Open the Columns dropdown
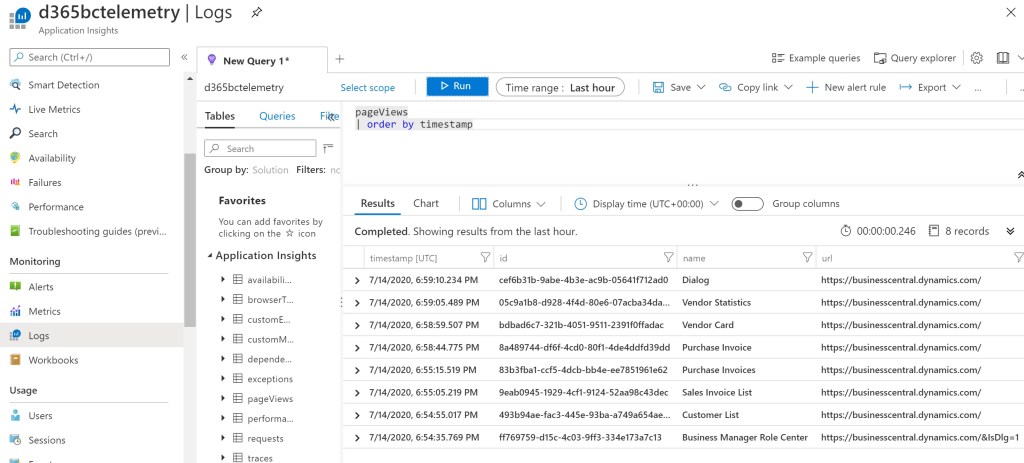1024x463 pixels. pos(509,204)
